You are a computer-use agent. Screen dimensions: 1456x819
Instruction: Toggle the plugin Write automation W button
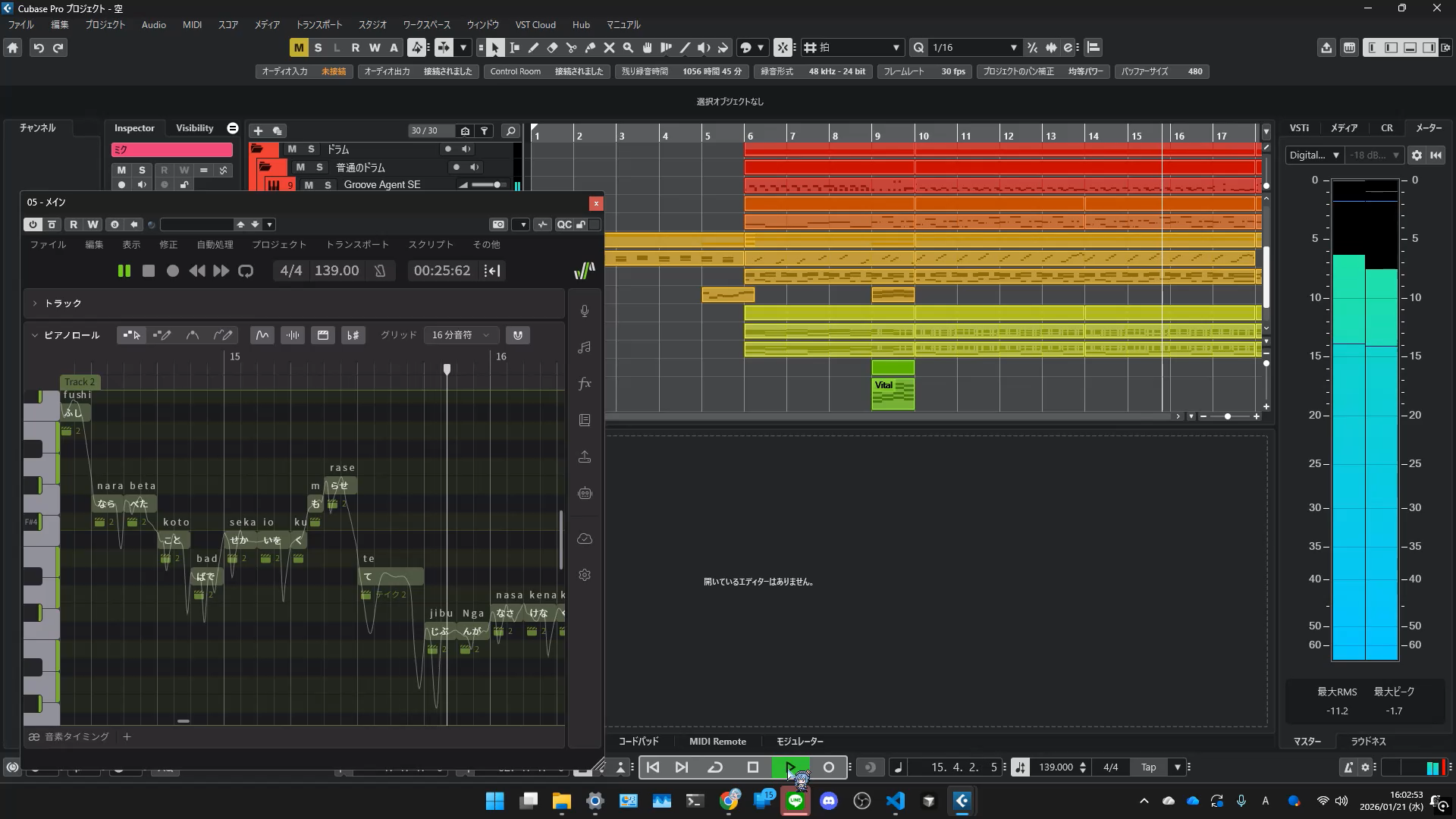point(93,224)
